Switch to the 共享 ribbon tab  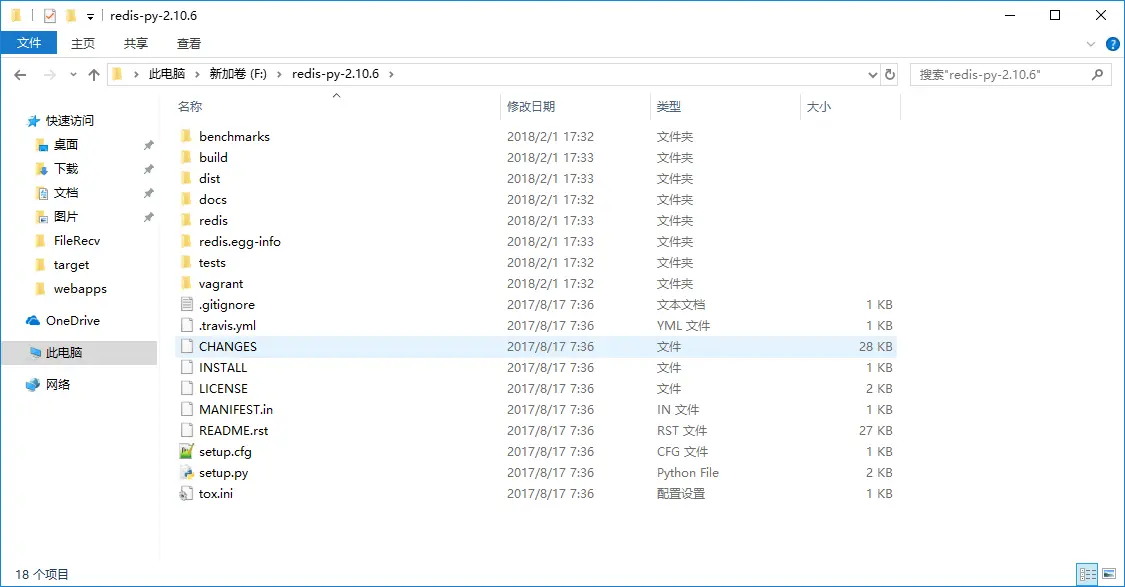point(136,43)
